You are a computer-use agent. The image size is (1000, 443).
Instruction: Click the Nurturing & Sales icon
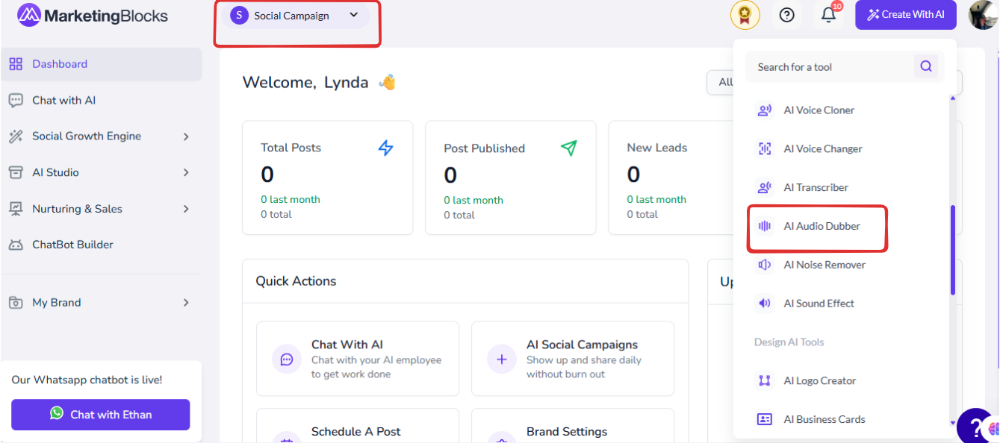16,209
